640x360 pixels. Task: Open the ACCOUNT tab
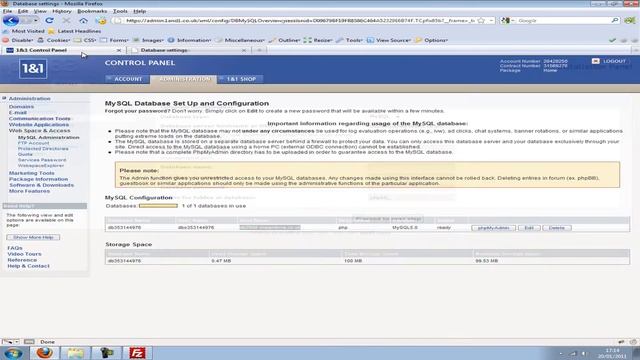coord(125,79)
